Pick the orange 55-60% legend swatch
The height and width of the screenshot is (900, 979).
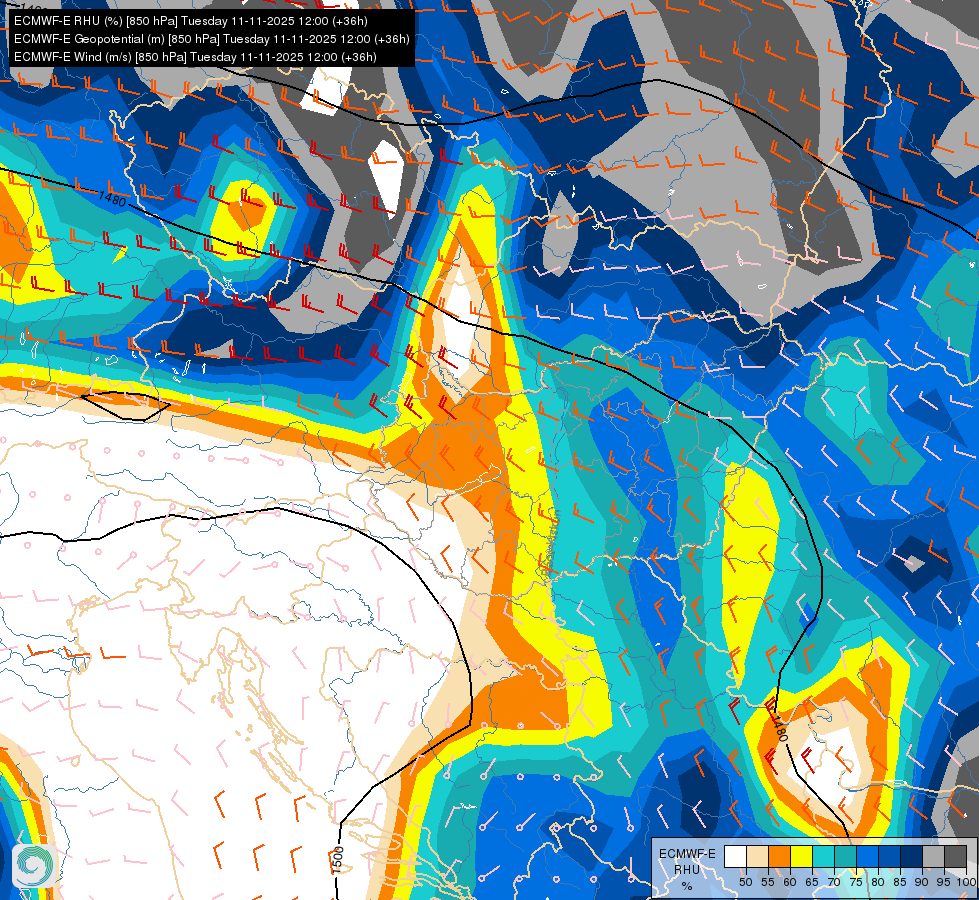click(x=779, y=856)
